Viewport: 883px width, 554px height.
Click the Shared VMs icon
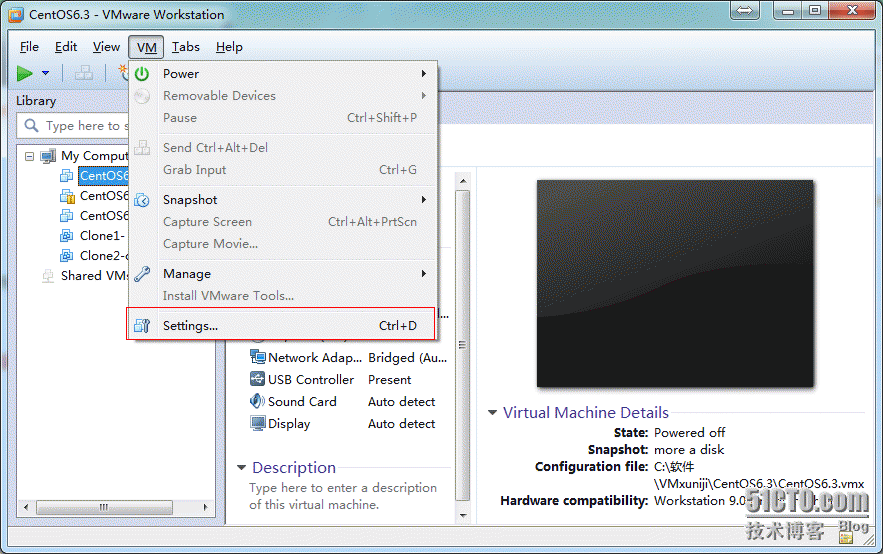pyautogui.click(x=48, y=276)
